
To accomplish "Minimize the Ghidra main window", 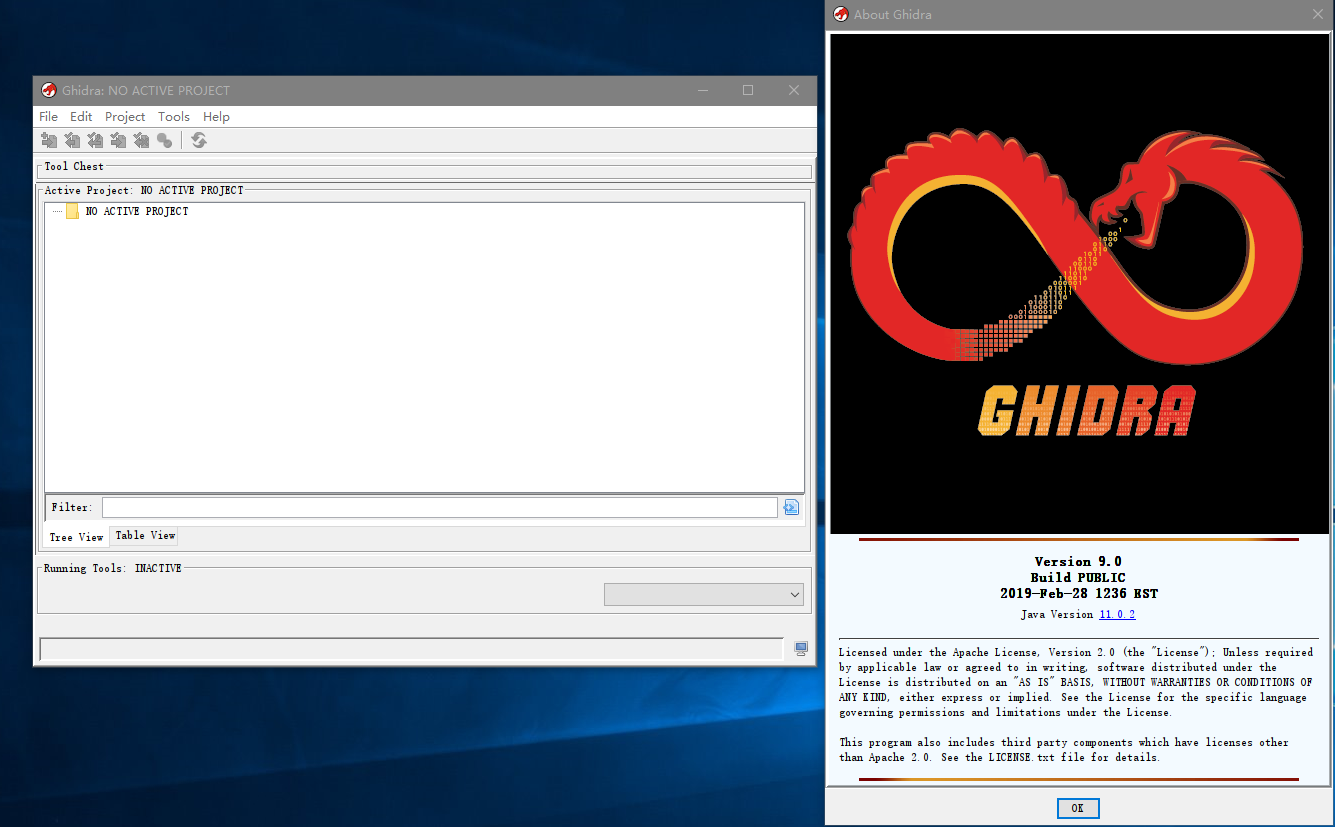I will [704, 90].
